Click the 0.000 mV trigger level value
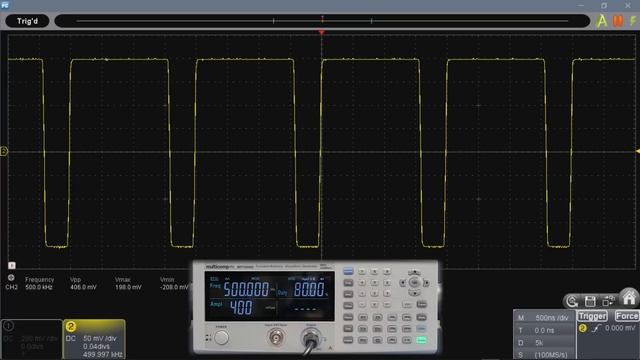This screenshot has width=640, height=360. [x=620, y=328]
